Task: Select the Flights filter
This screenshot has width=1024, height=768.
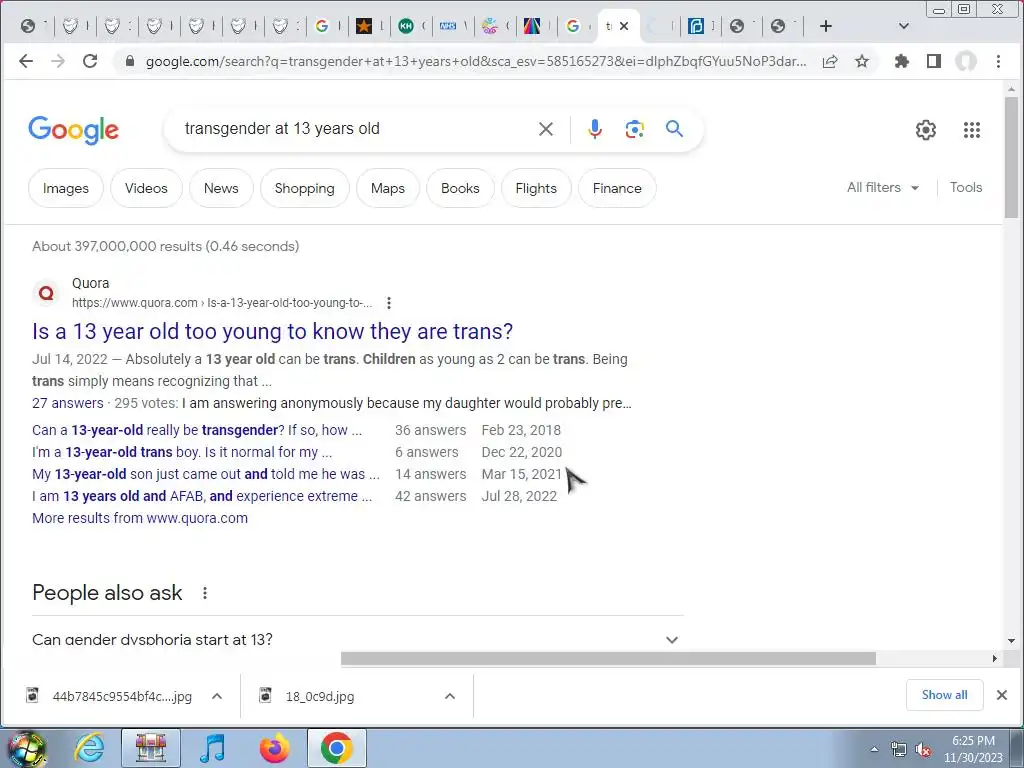Action: pyautogui.click(x=536, y=188)
